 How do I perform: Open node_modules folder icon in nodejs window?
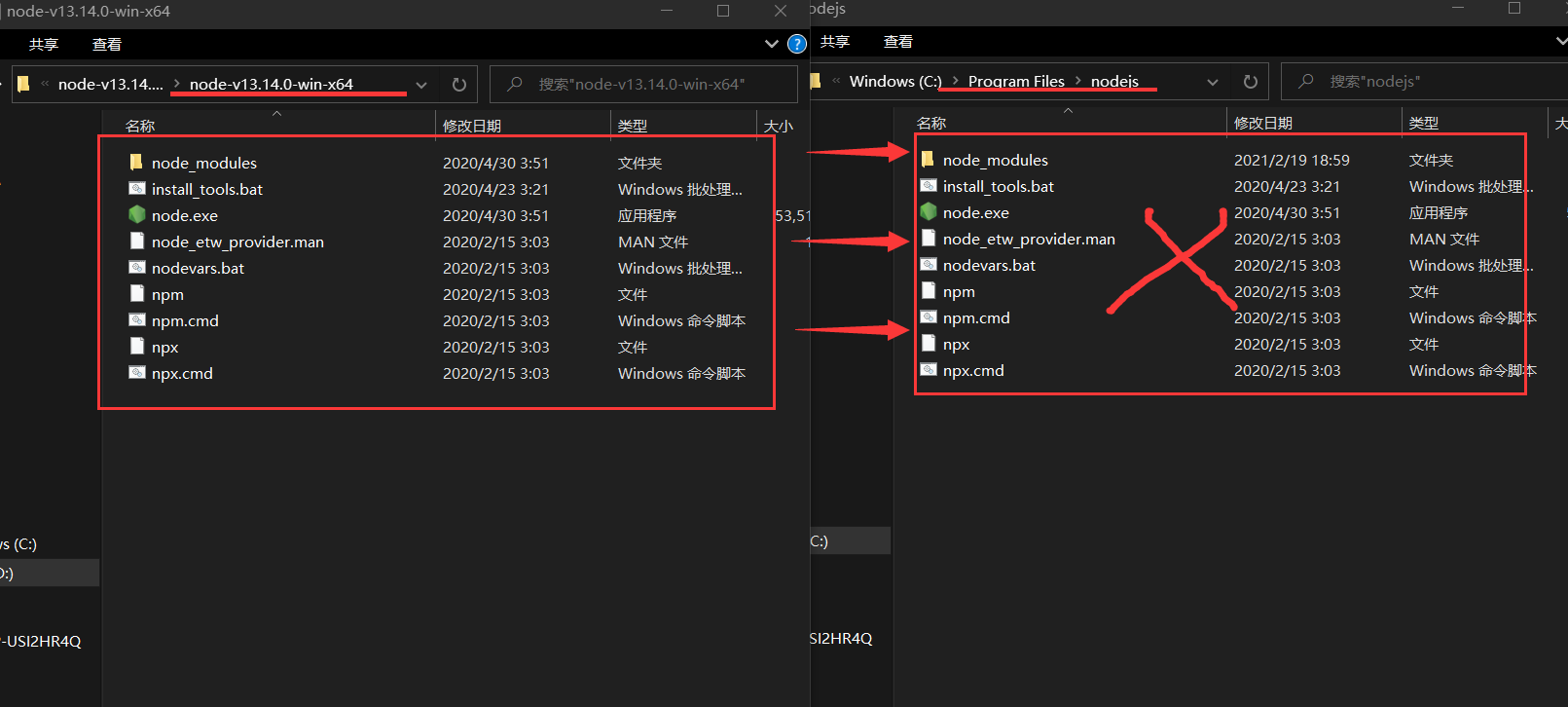pos(928,160)
